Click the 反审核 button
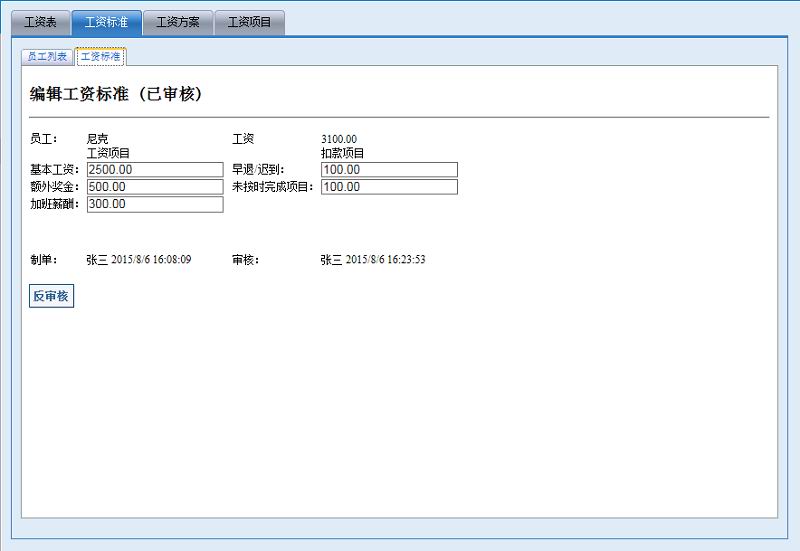Screen dimensions: 800x551 click(x=52, y=296)
